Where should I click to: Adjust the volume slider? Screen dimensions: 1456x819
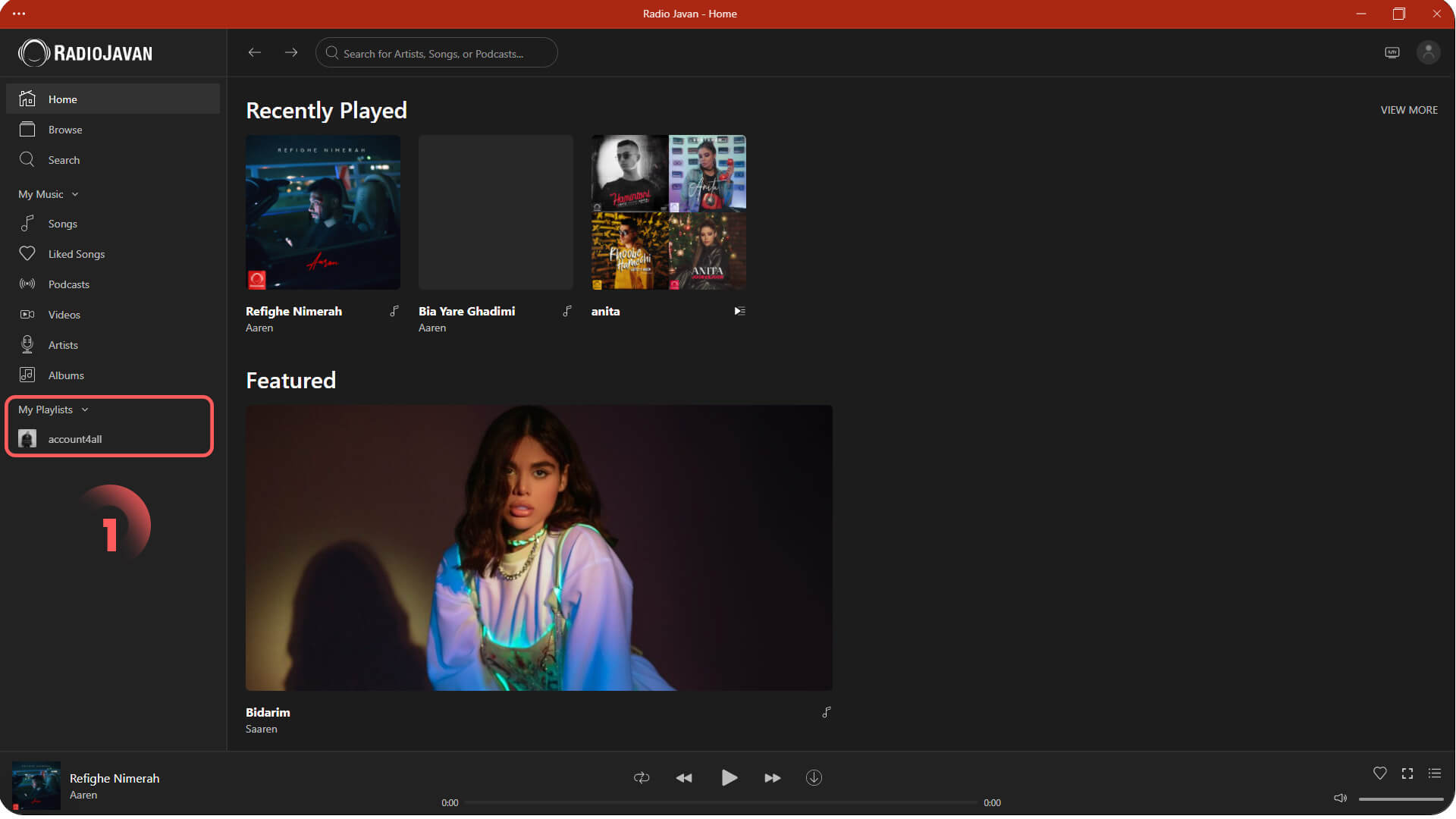pyautogui.click(x=1401, y=799)
